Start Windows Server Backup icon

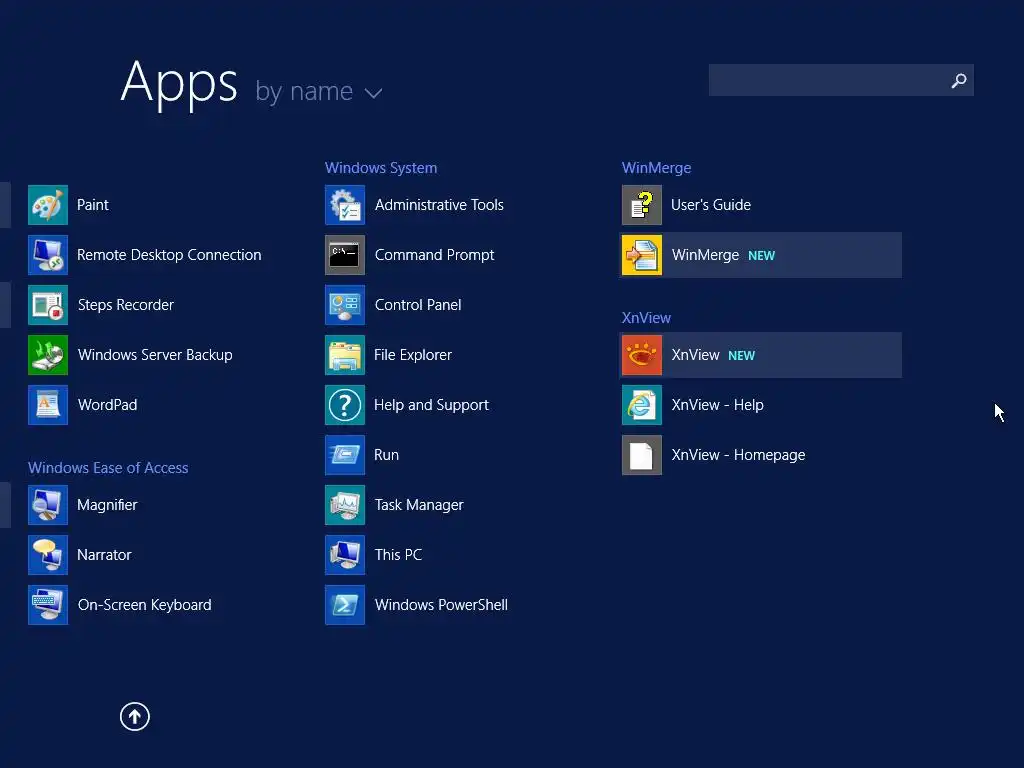tap(48, 355)
